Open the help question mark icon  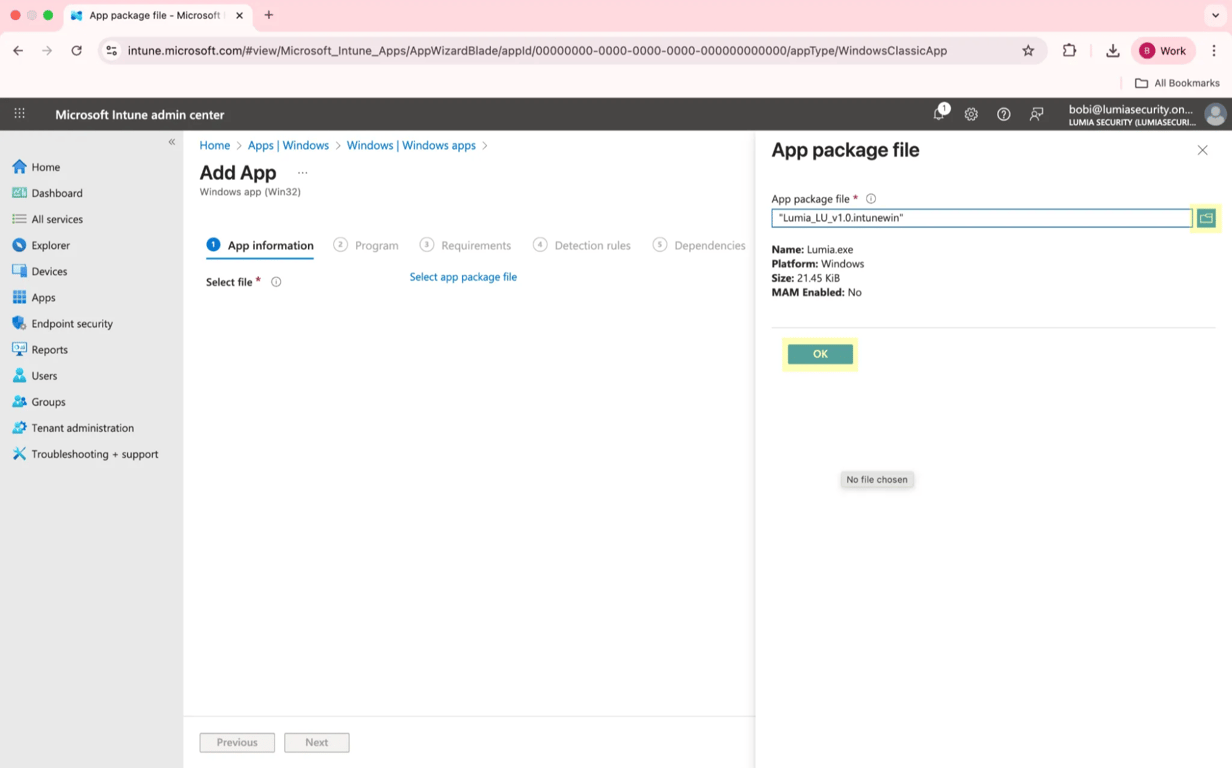(x=1004, y=114)
